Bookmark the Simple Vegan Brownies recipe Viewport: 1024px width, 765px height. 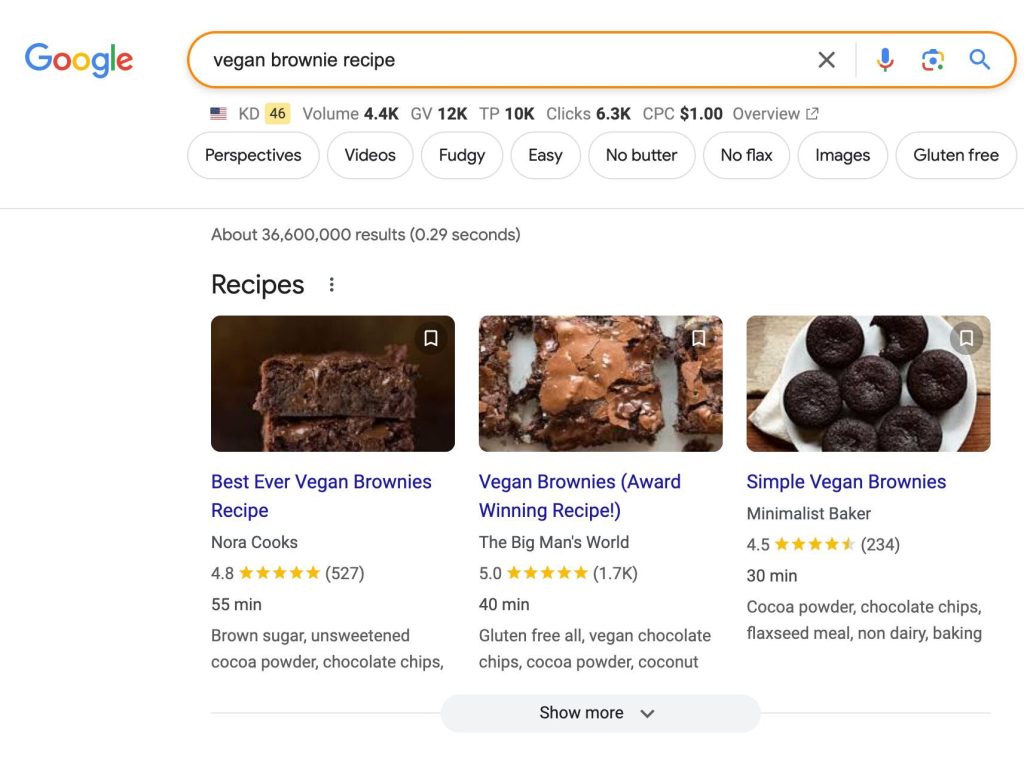(x=966, y=338)
